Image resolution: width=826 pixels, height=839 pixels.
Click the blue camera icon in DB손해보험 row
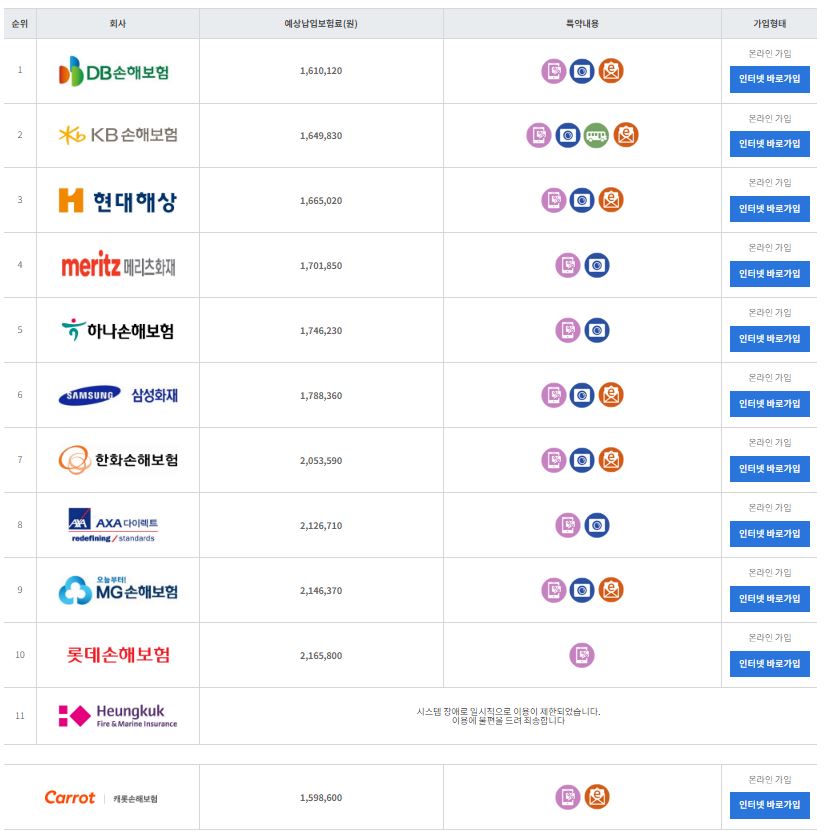coord(582,71)
